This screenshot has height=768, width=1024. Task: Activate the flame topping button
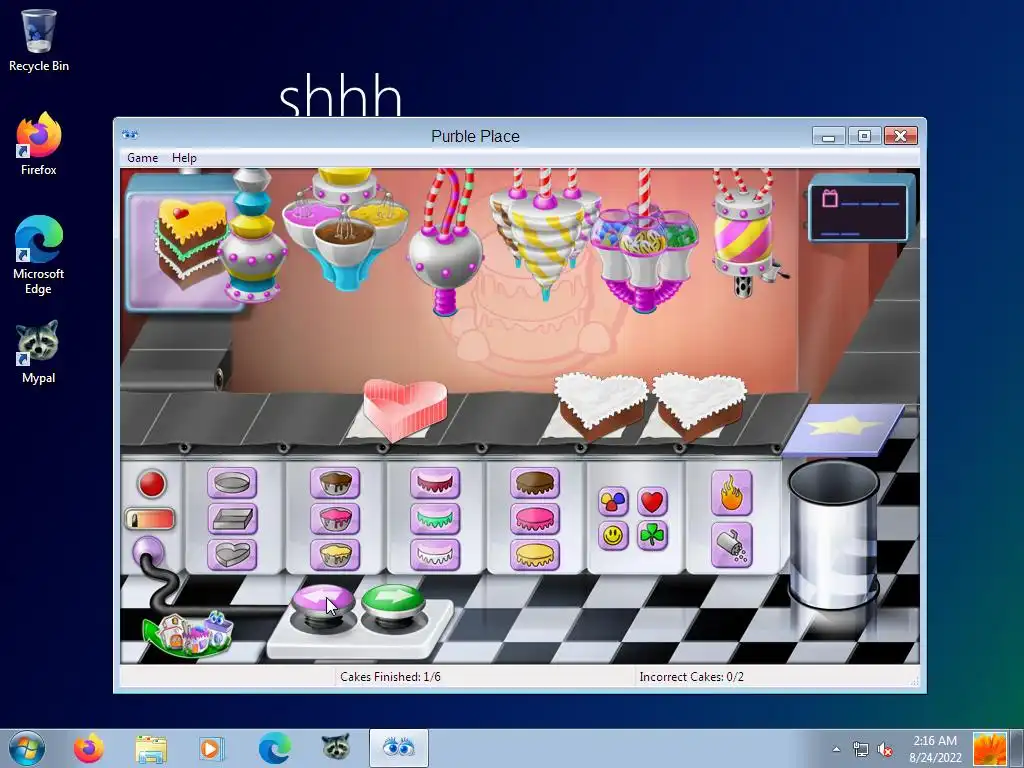pos(731,493)
